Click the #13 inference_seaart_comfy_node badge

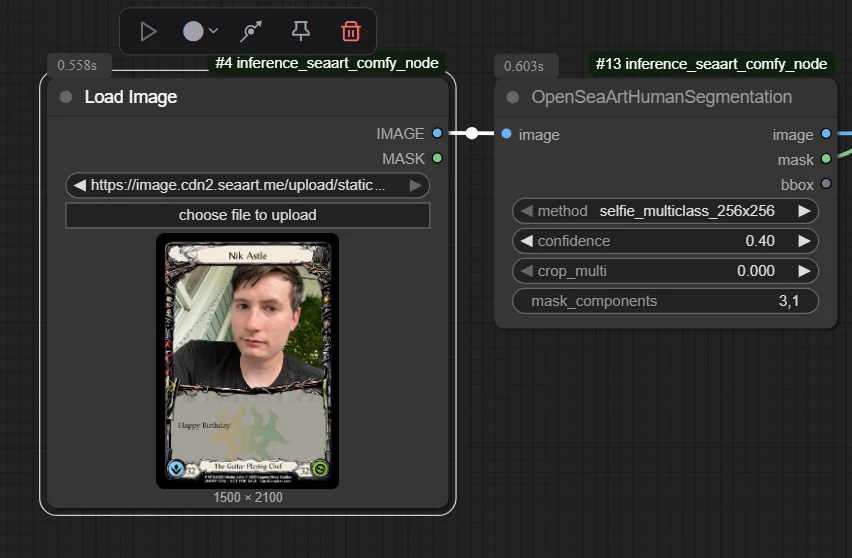coord(711,64)
